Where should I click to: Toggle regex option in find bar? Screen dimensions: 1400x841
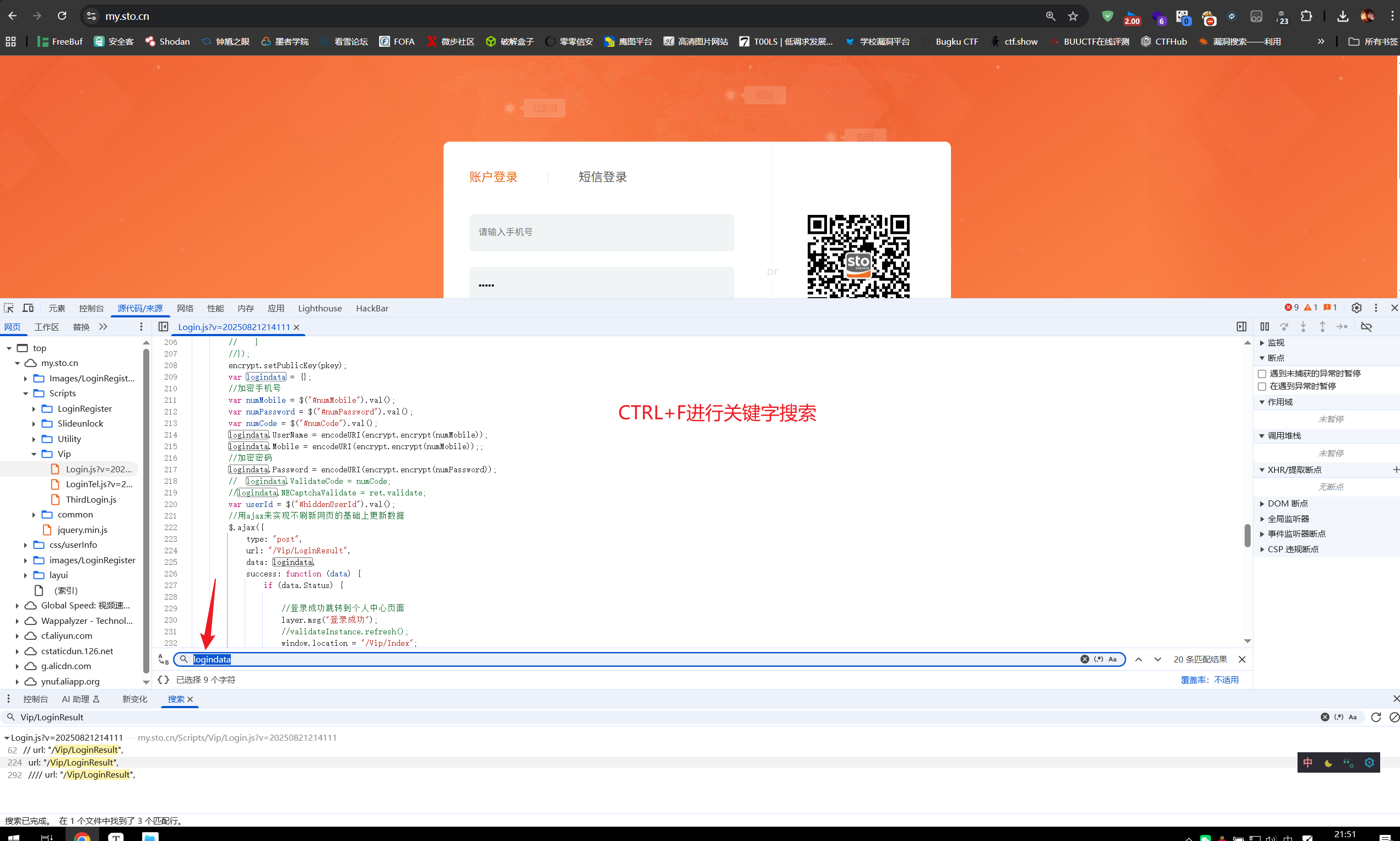click(1099, 659)
